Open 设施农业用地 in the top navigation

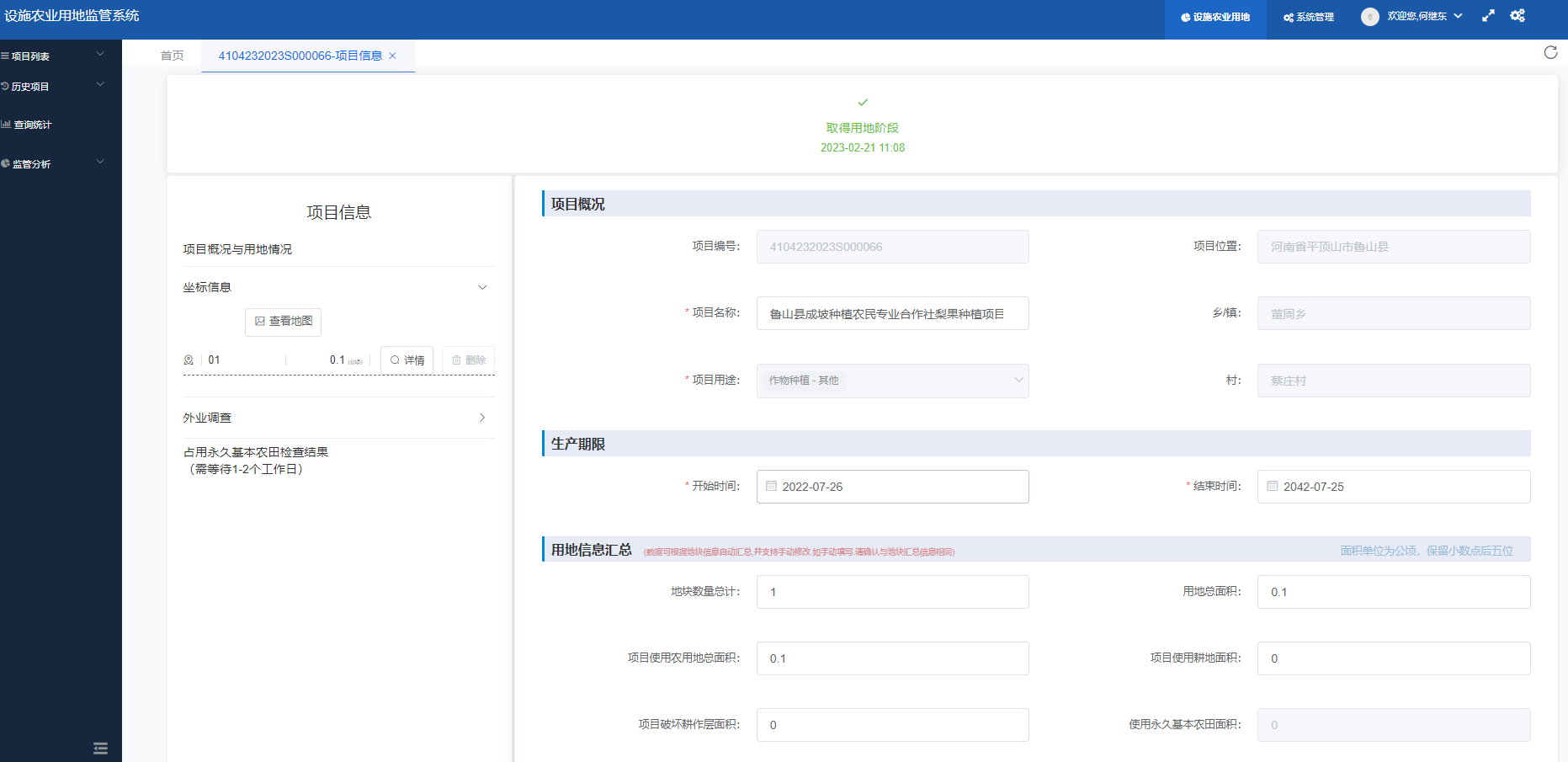(1215, 17)
